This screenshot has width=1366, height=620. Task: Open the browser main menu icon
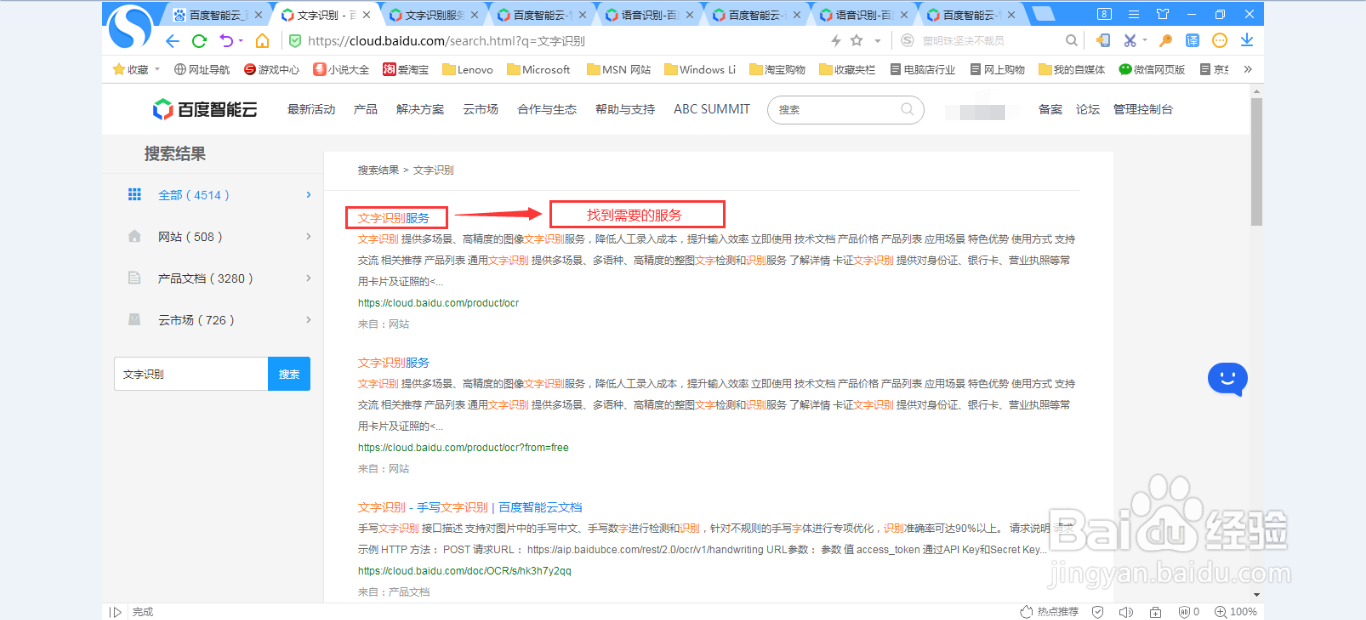click(x=1133, y=14)
